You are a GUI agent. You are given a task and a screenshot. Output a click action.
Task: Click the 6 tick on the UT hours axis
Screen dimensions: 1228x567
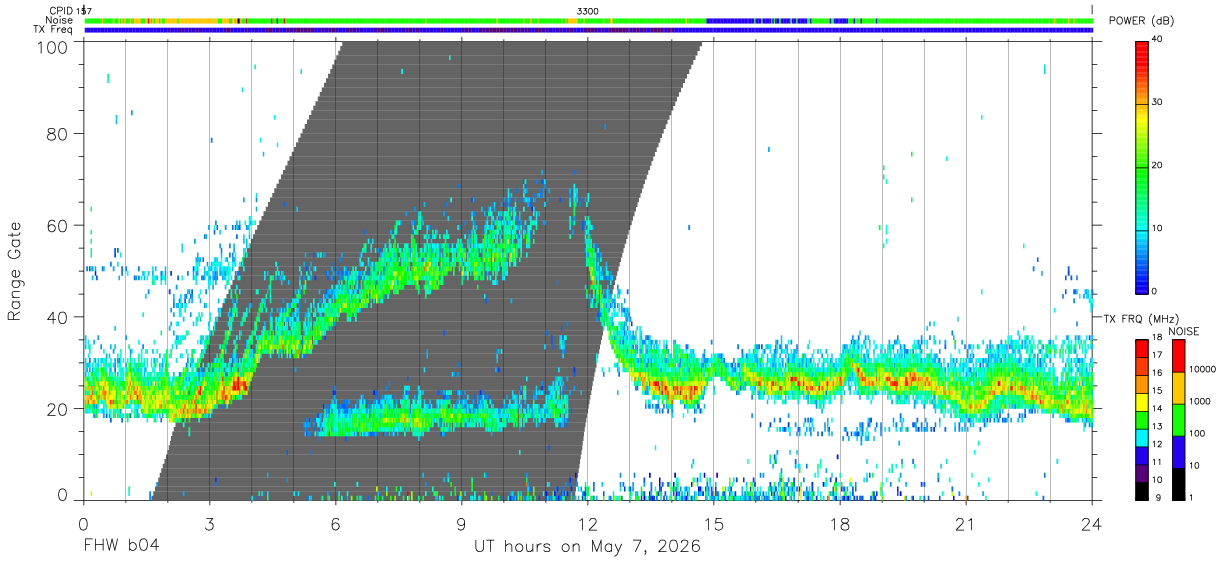click(336, 524)
